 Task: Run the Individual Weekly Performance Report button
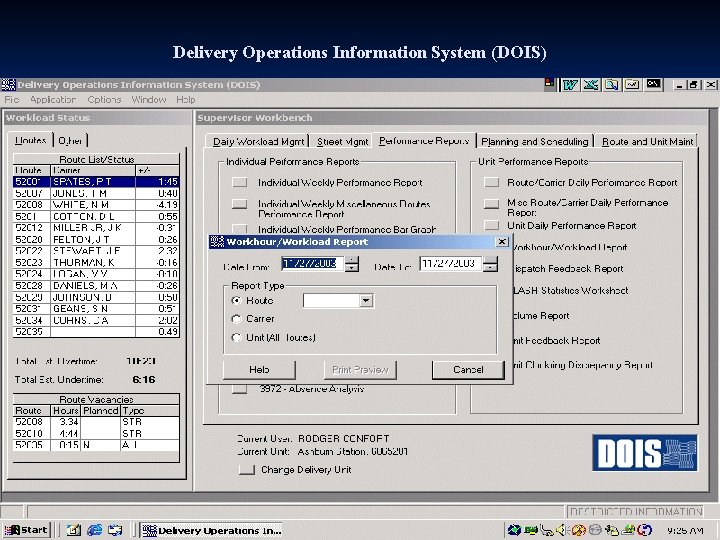click(x=239, y=182)
